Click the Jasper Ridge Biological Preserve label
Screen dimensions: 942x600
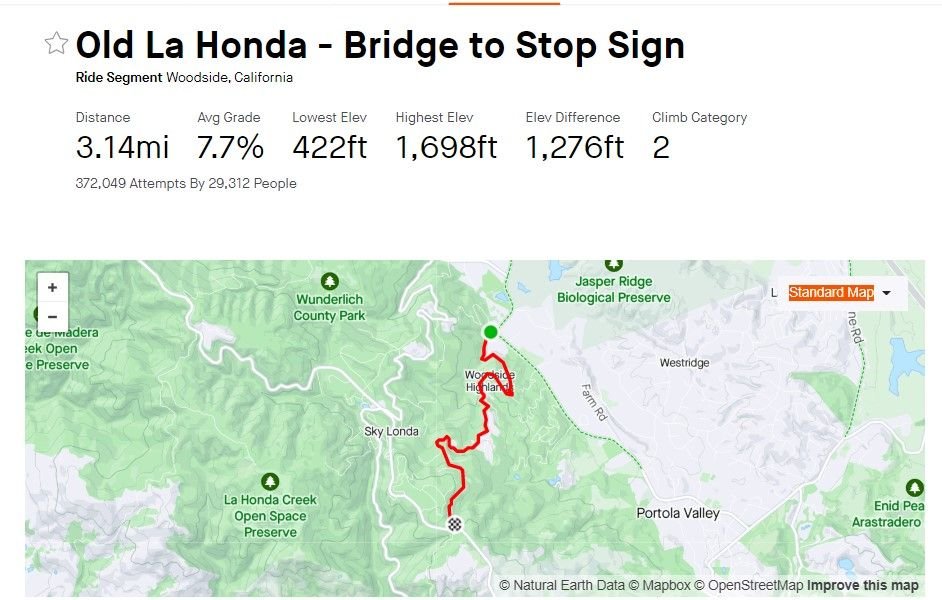coord(613,289)
